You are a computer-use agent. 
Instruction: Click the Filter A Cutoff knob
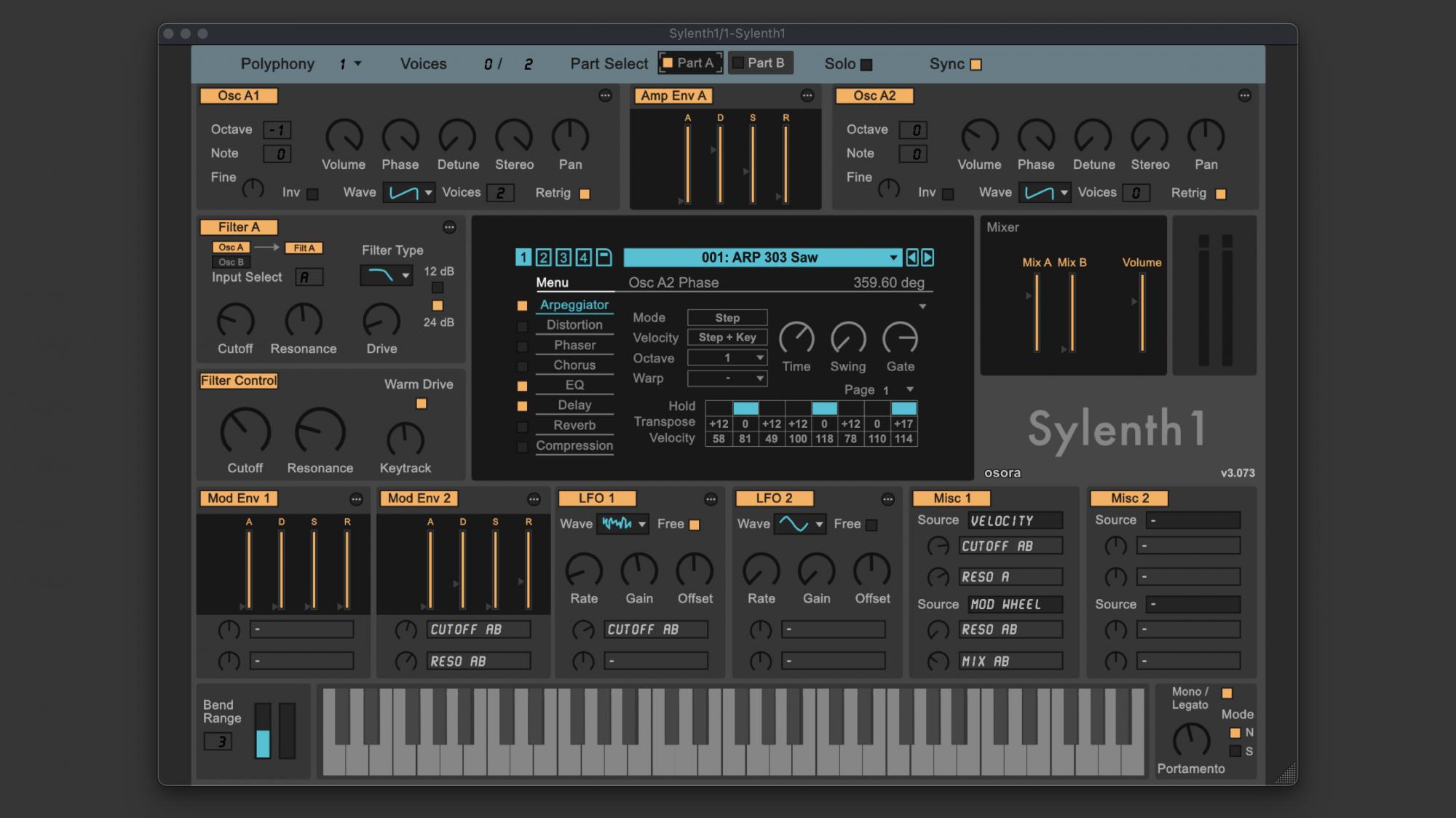point(235,321)
